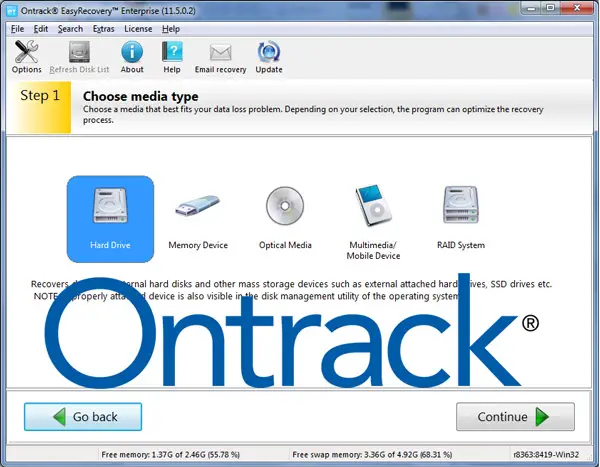Open the File menu
The height and width of the screenshot is (467, 600).
tap(17, 29)
